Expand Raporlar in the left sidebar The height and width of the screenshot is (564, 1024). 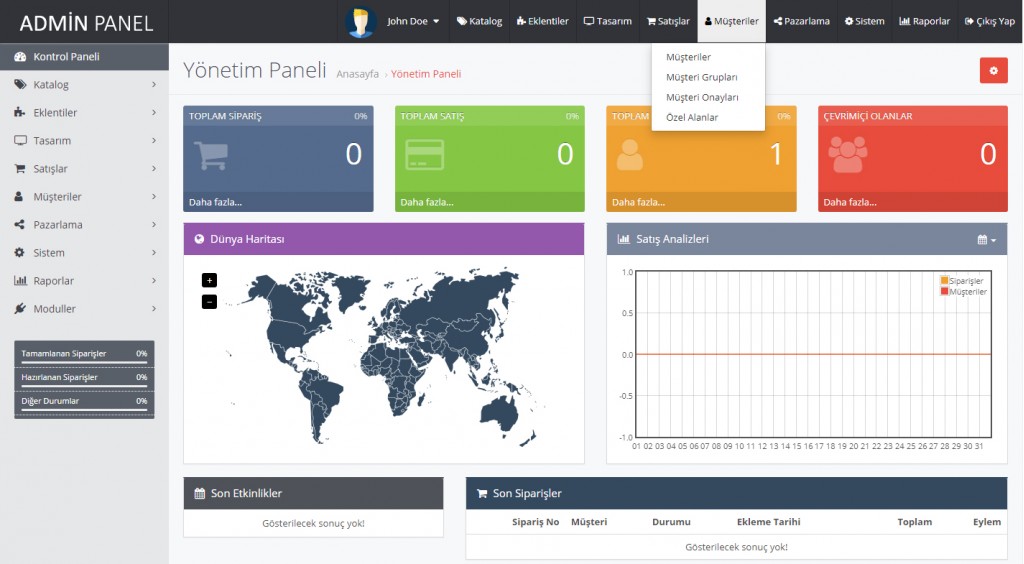click(85, 281)
